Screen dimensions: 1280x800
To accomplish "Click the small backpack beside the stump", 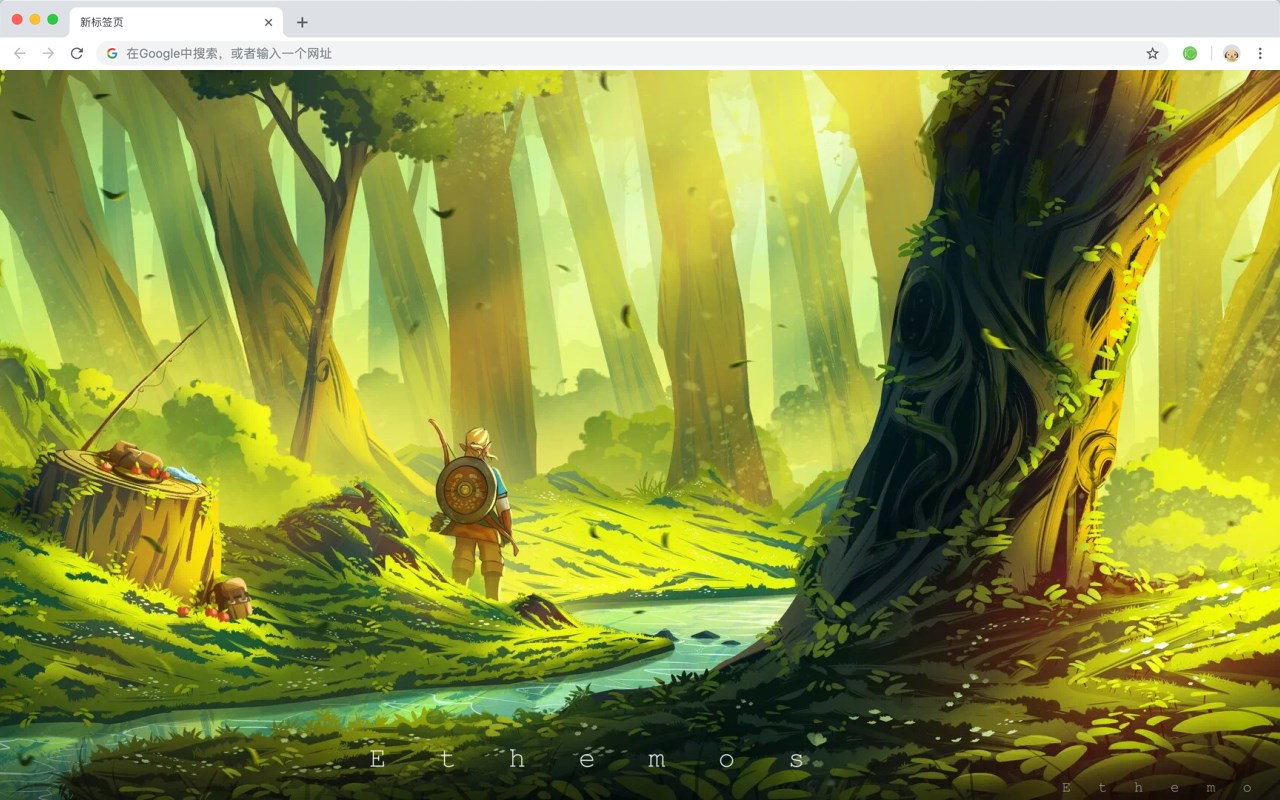I will 233,597.
